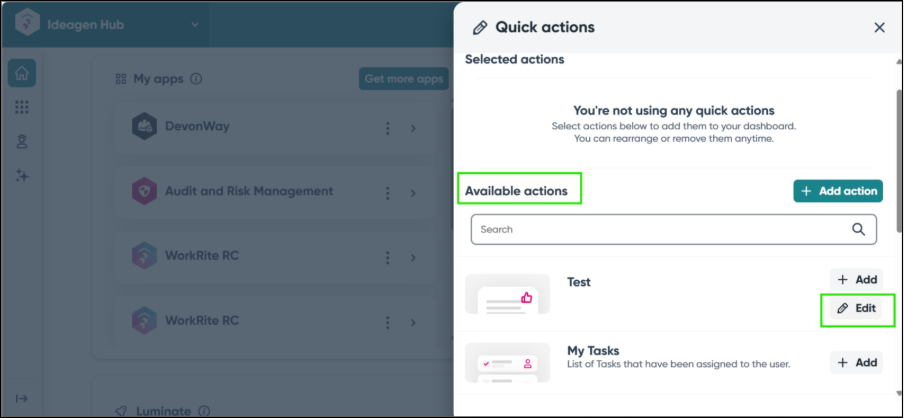Close the Quick actions panel

[879, 28]
